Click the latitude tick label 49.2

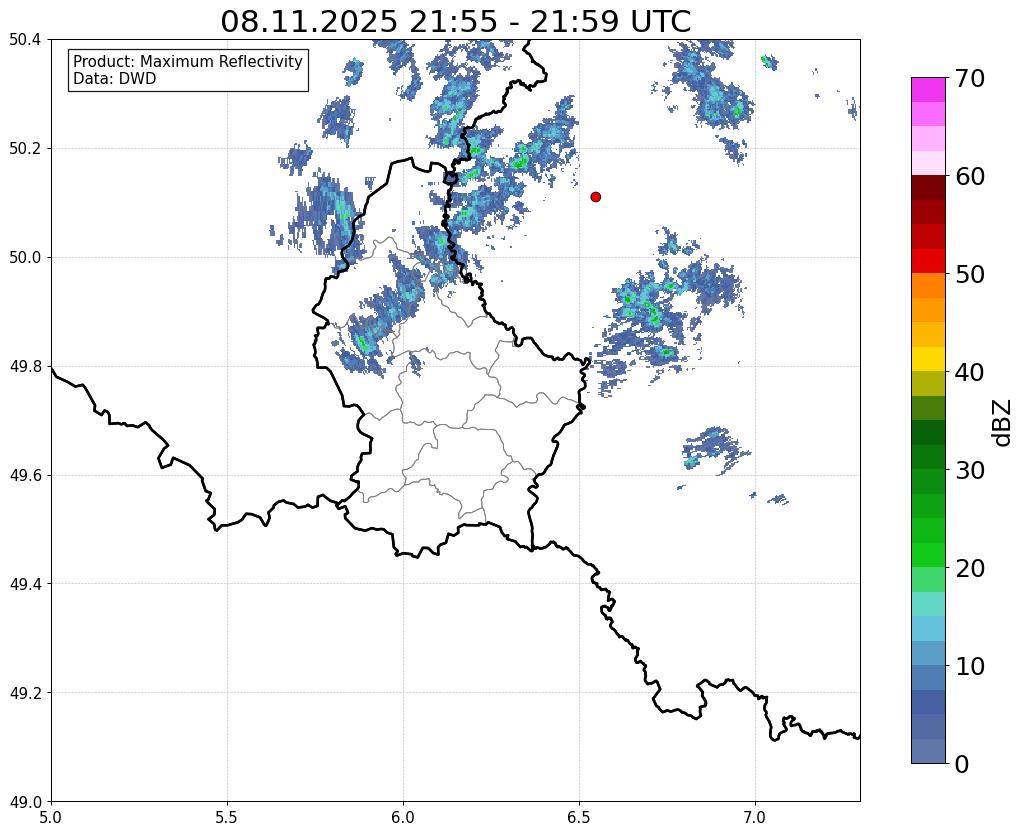pyautogui.click(x=25, y=693)
